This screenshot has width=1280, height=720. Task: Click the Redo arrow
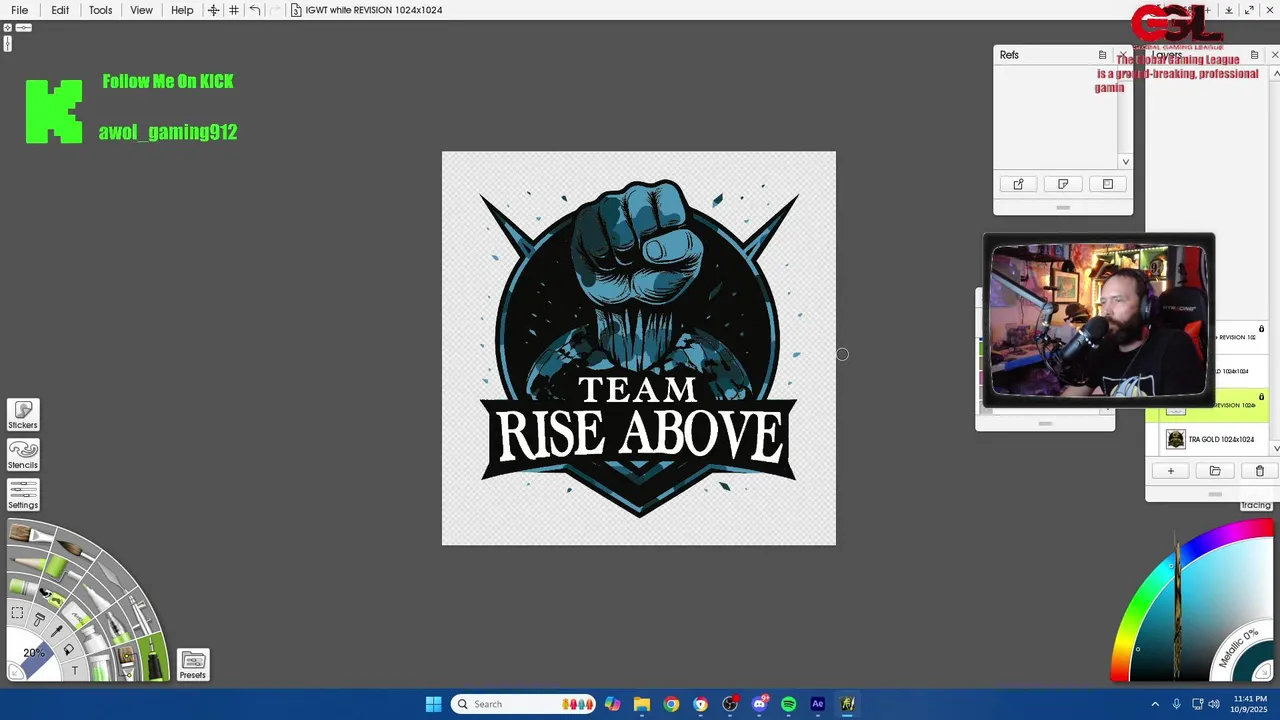(275, 10)
